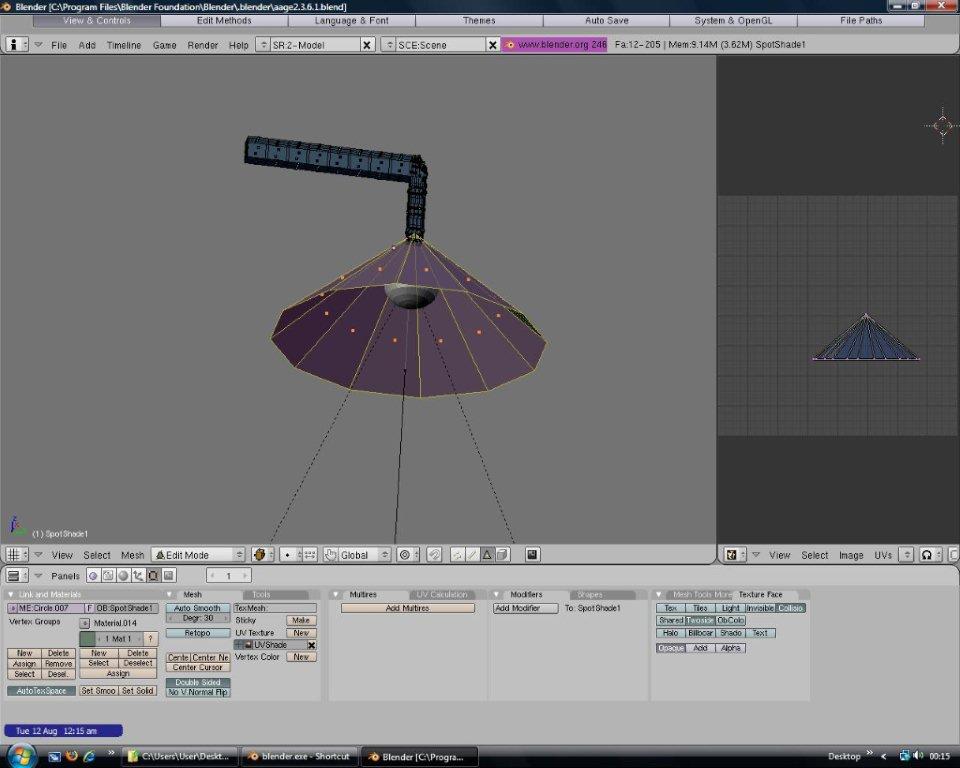Open the UV editor image browse dropdown

pyautogui.click(x=907, y=555)
